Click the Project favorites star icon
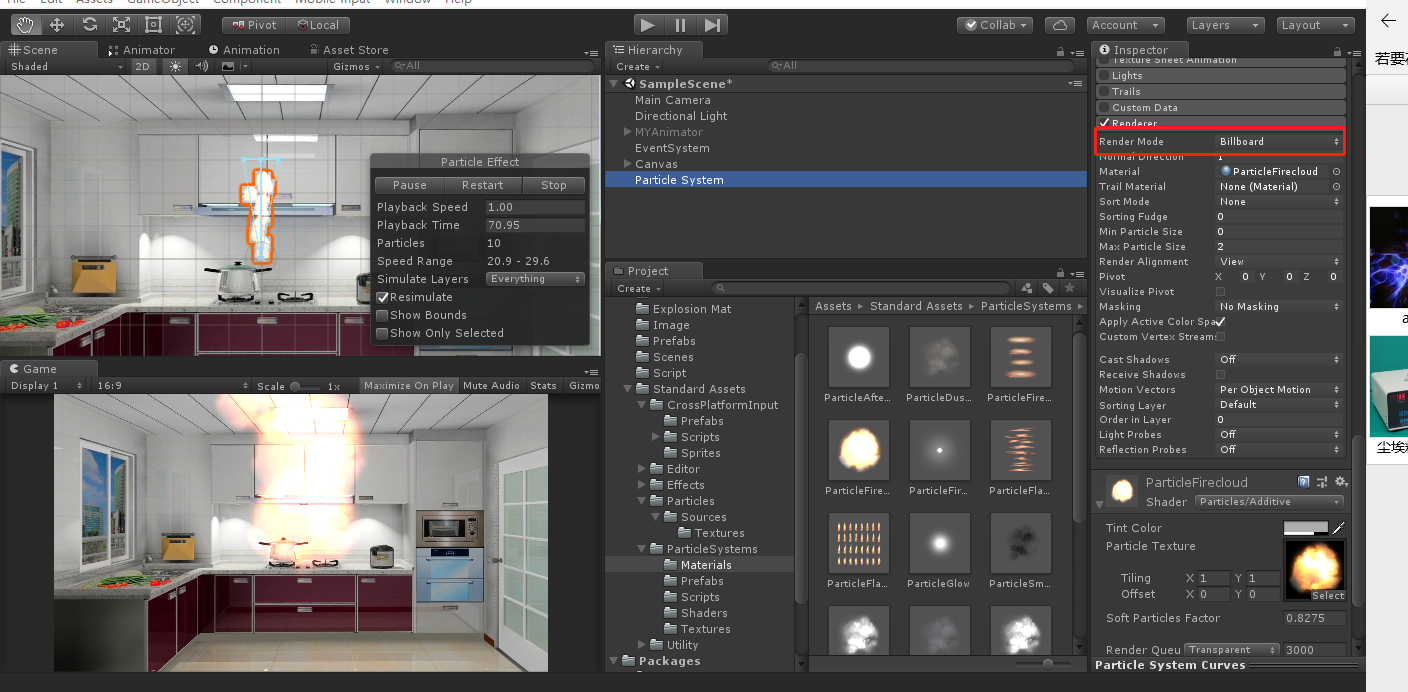Screen dimensions: 1408x692 click(x=1069, y=288)
